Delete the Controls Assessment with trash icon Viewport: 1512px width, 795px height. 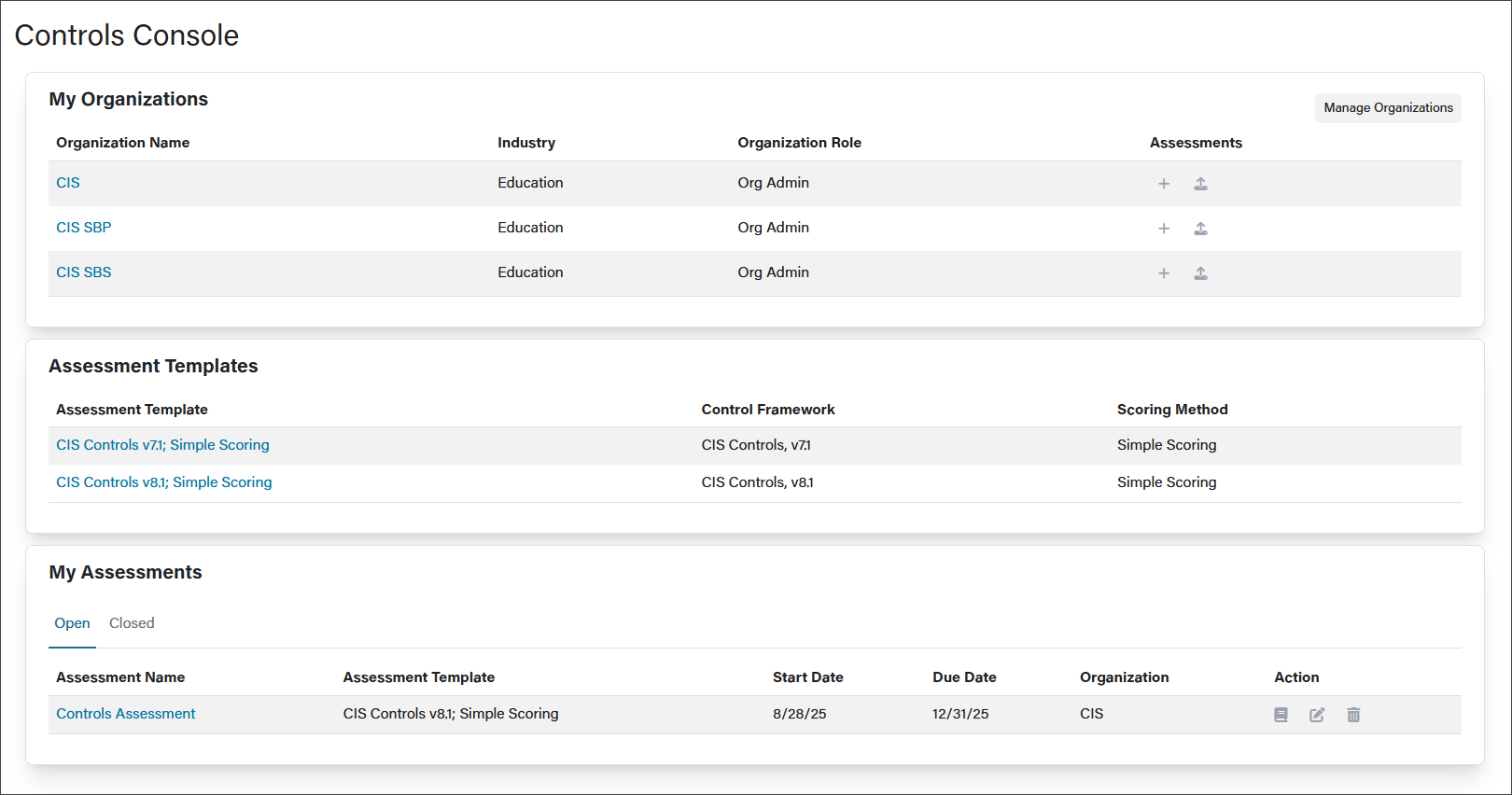(1353, 715)
